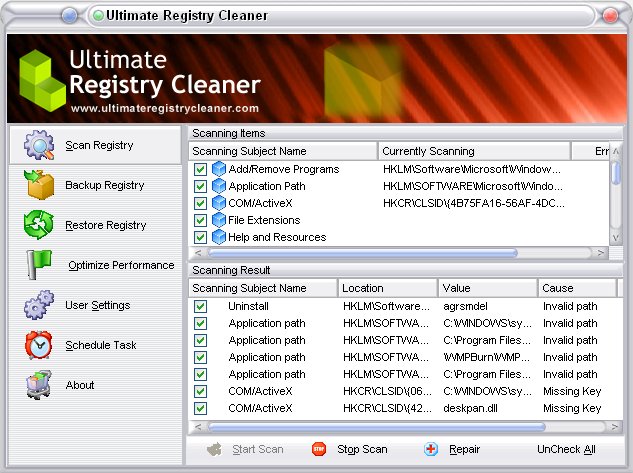Click the Scanning Items vertical scrollbar thumb
The width and height of the screenshot is (633, 473).
coord(616,173)
